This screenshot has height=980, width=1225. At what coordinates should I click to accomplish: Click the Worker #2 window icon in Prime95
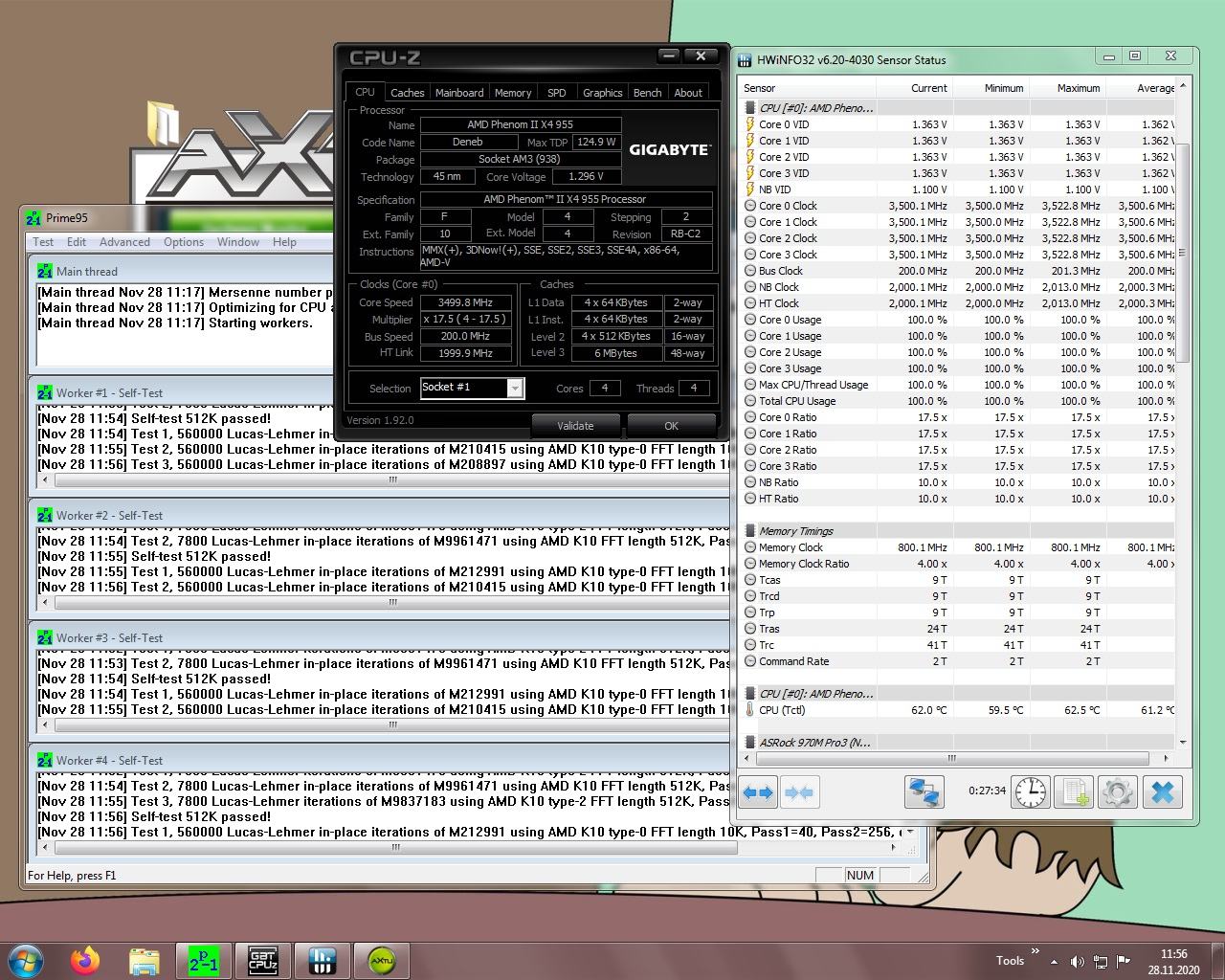pyautogui.click(x=45, y=515)
